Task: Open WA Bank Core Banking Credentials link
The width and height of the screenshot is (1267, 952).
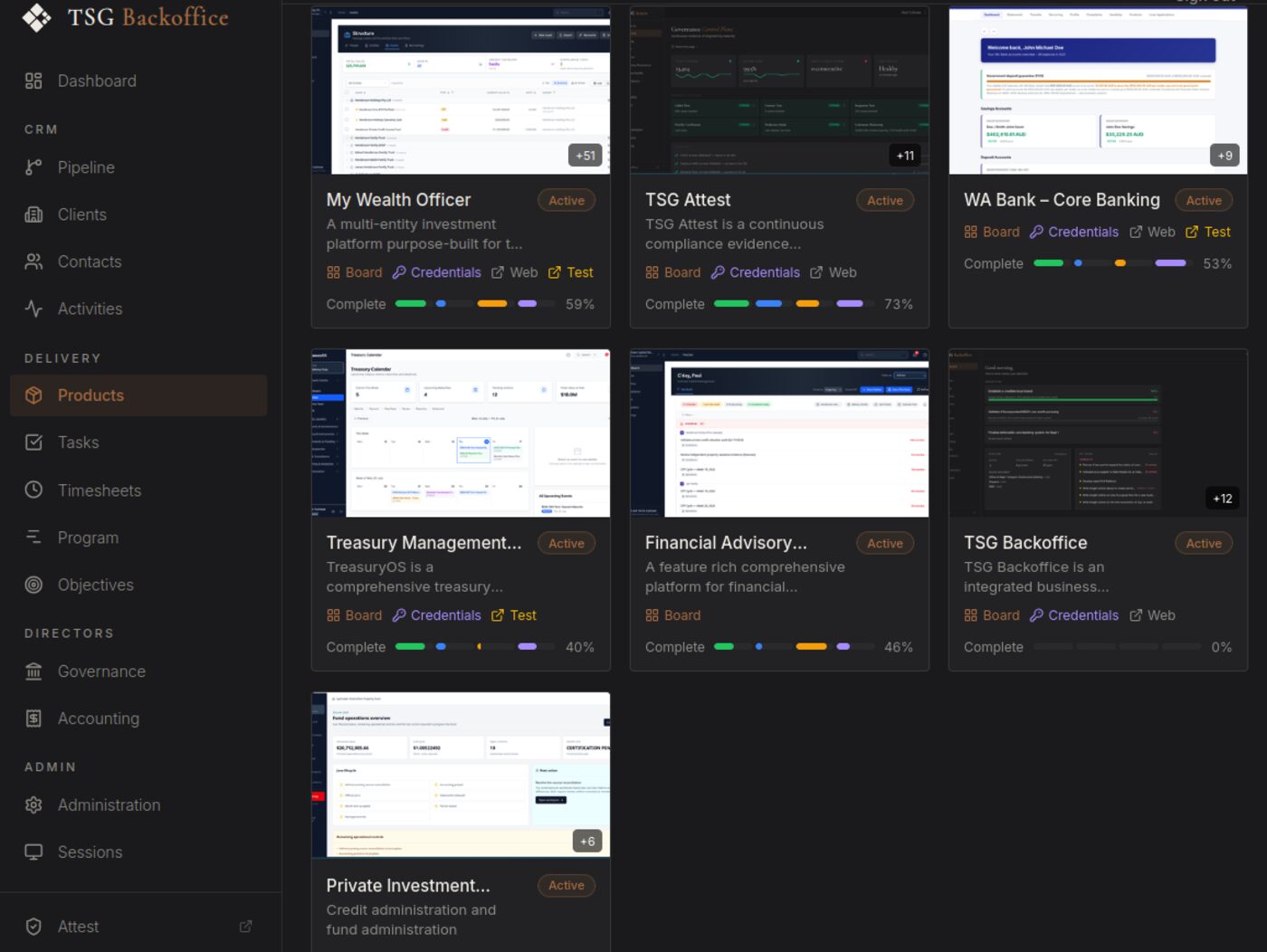Action: click(1074, 232)
